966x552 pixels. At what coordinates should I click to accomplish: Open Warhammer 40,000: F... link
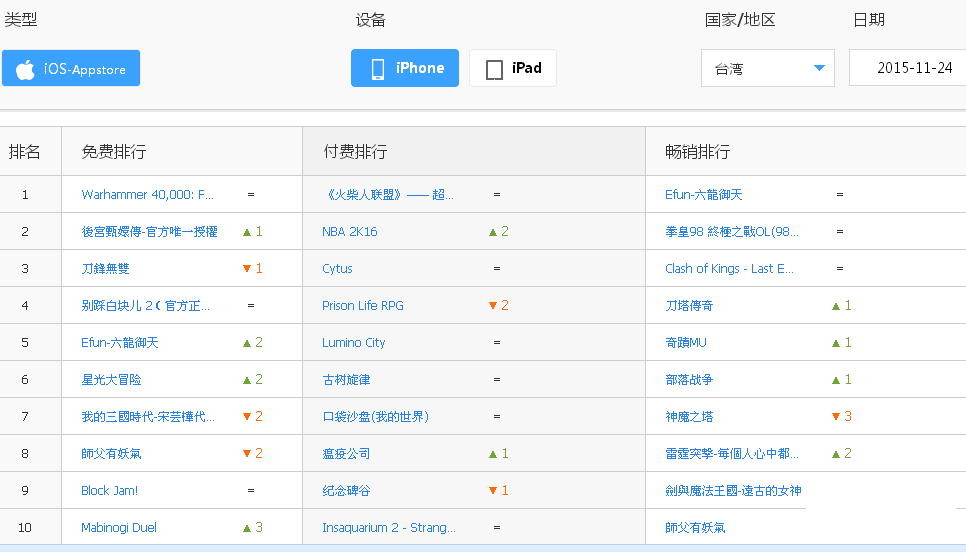pyautogui.click(x=147, y=195)
